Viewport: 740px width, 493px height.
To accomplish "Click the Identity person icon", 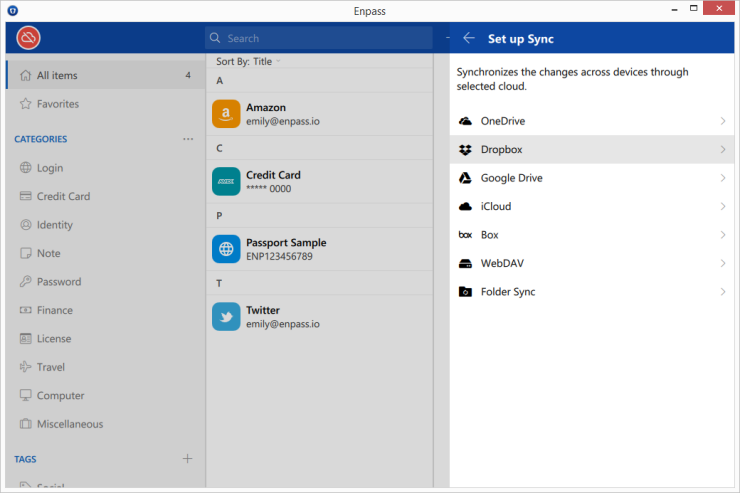I will (25, 225).
